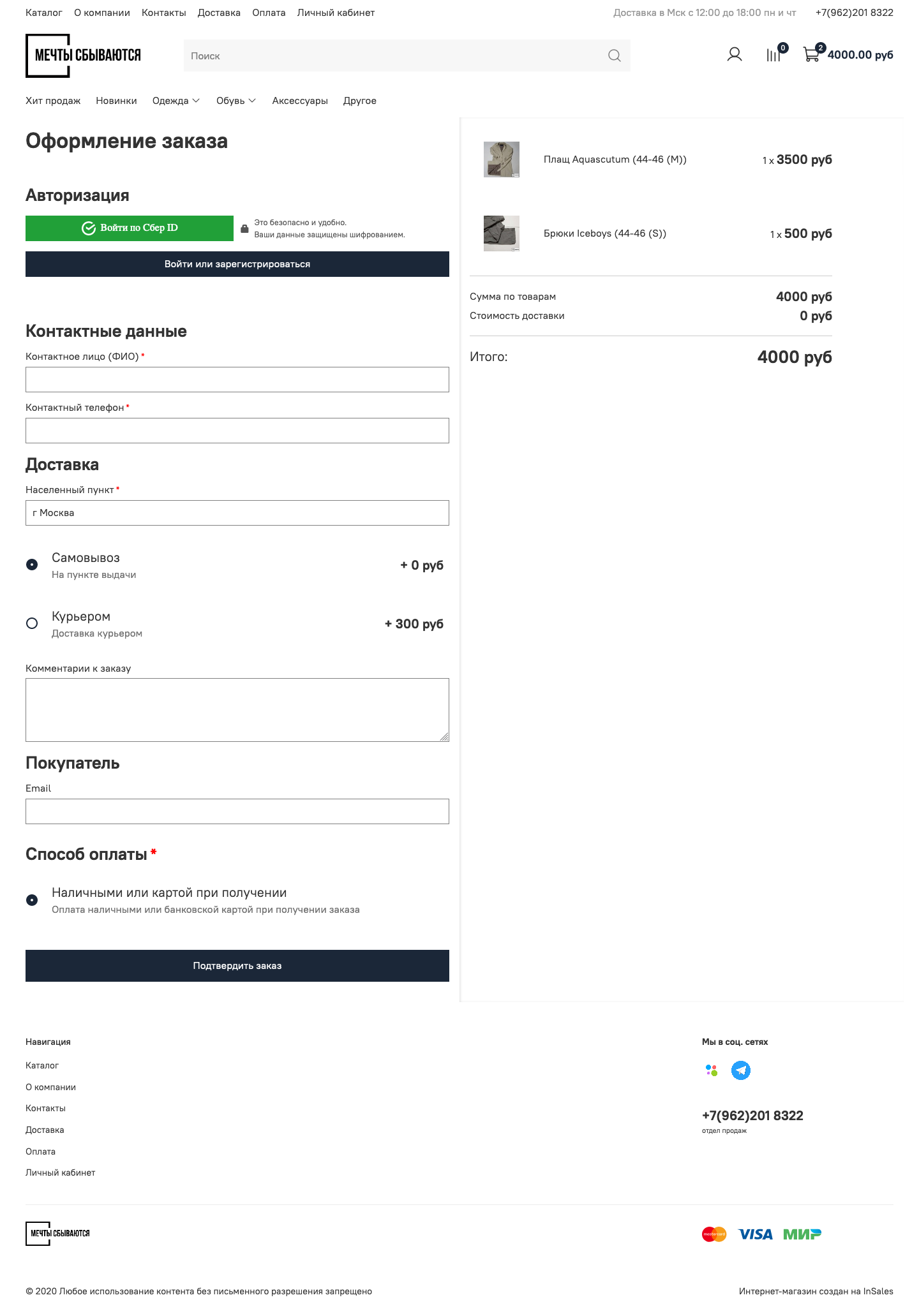Expand the Одежда category dropdown
This screenshot has height=1316, width=919.
click(x=176, y=101)
